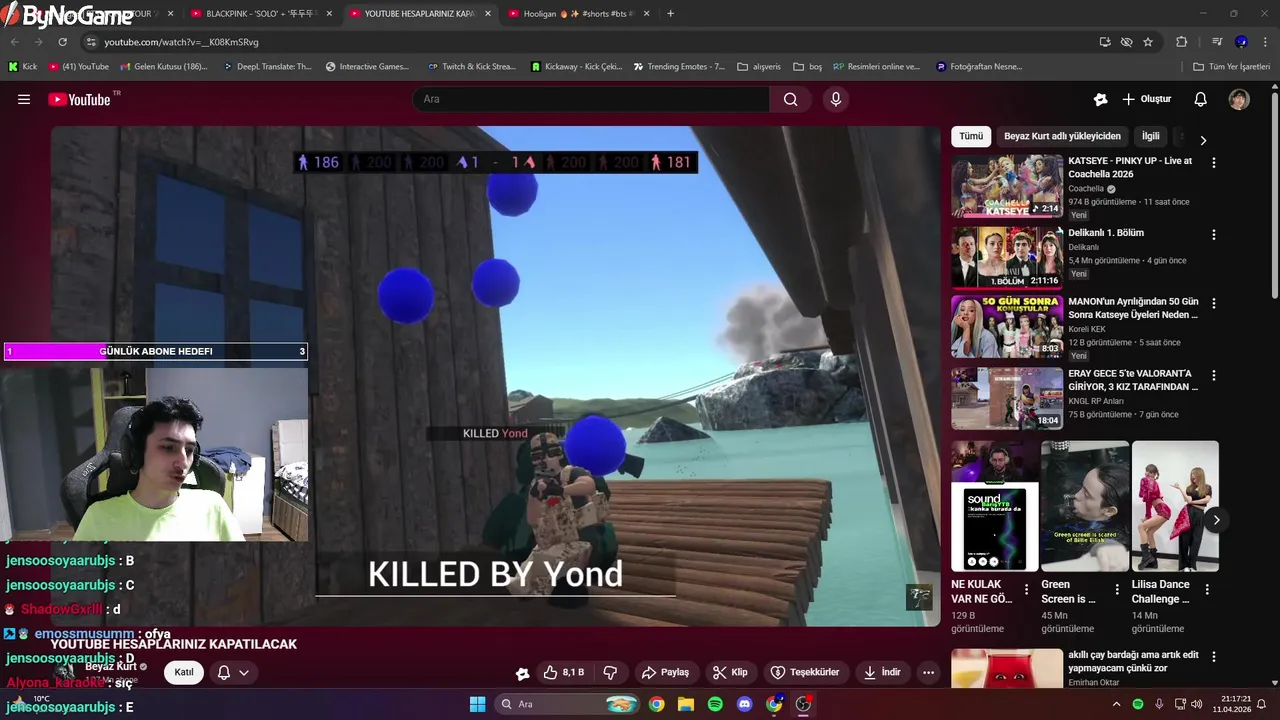
Task: Open Chrome from the taskbar
Action: (x=657, y=704)
